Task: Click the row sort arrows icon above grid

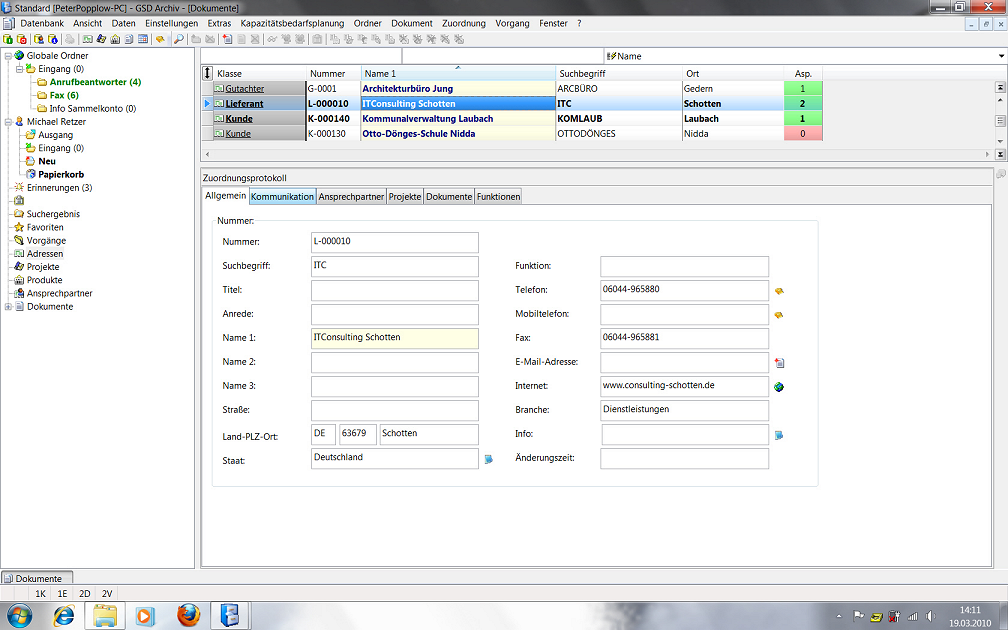Action: (207, 73)
